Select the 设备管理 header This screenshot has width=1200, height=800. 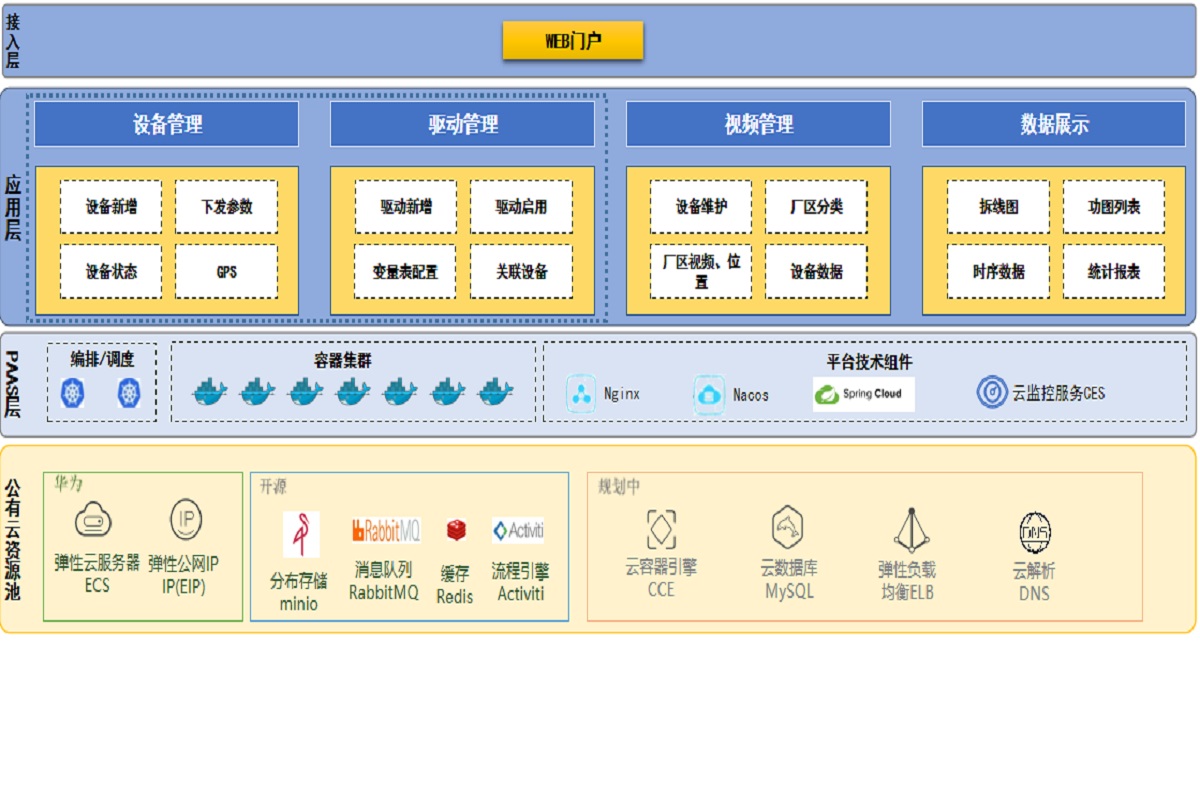point(167,124)
